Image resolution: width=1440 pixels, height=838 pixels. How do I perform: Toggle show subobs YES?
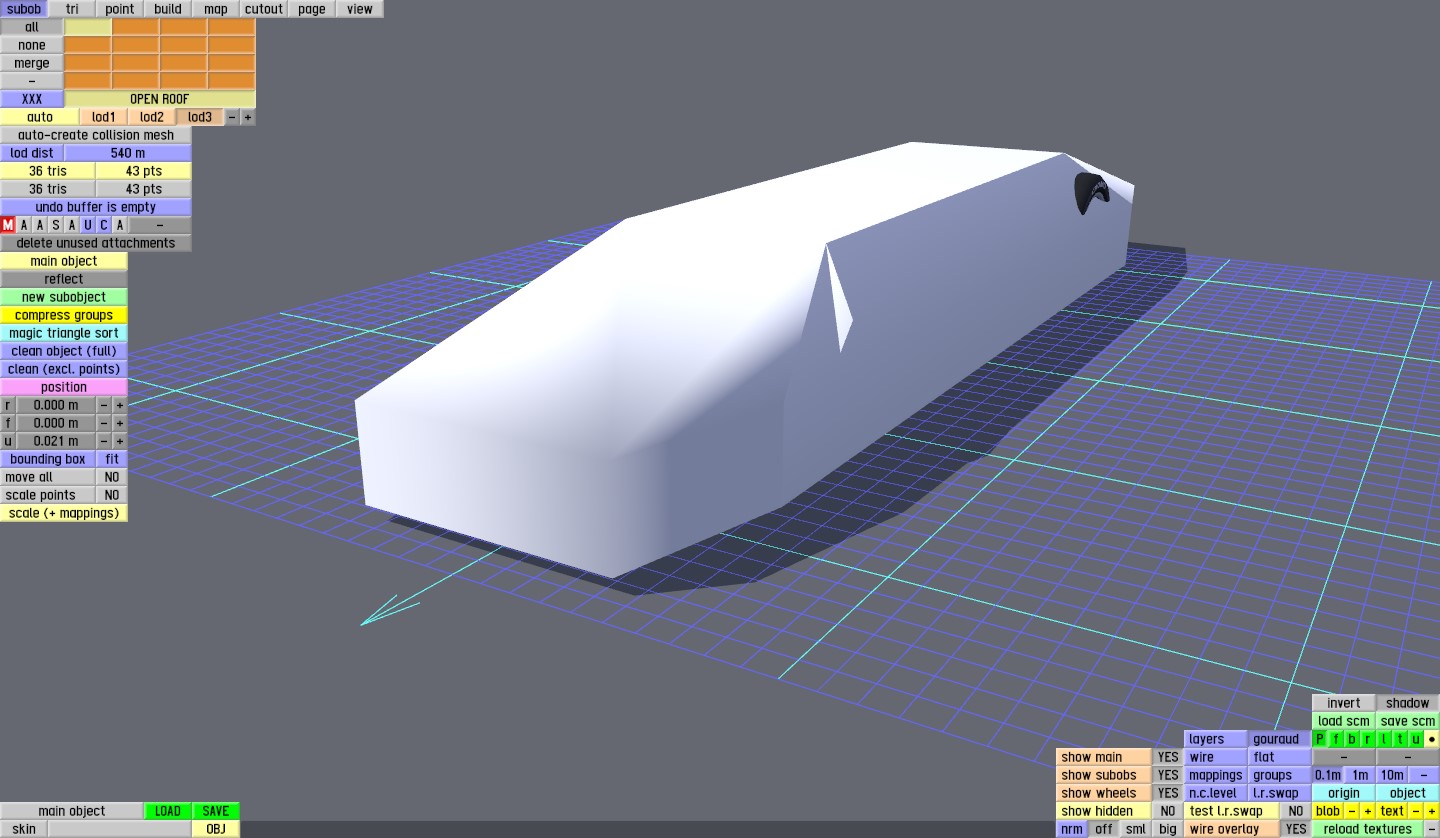point(1168,775)
